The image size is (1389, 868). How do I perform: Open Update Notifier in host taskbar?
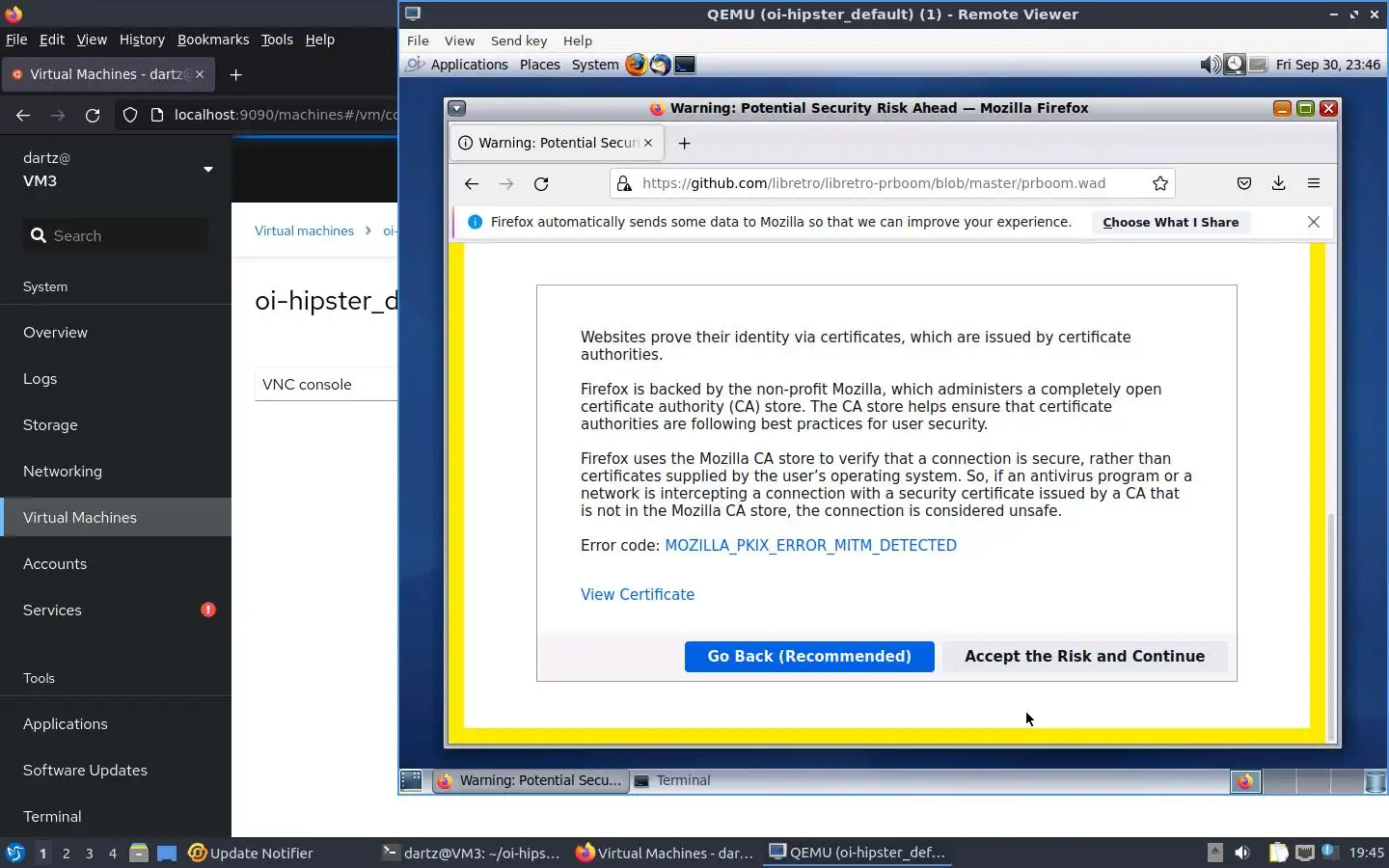tap(251, 853)
